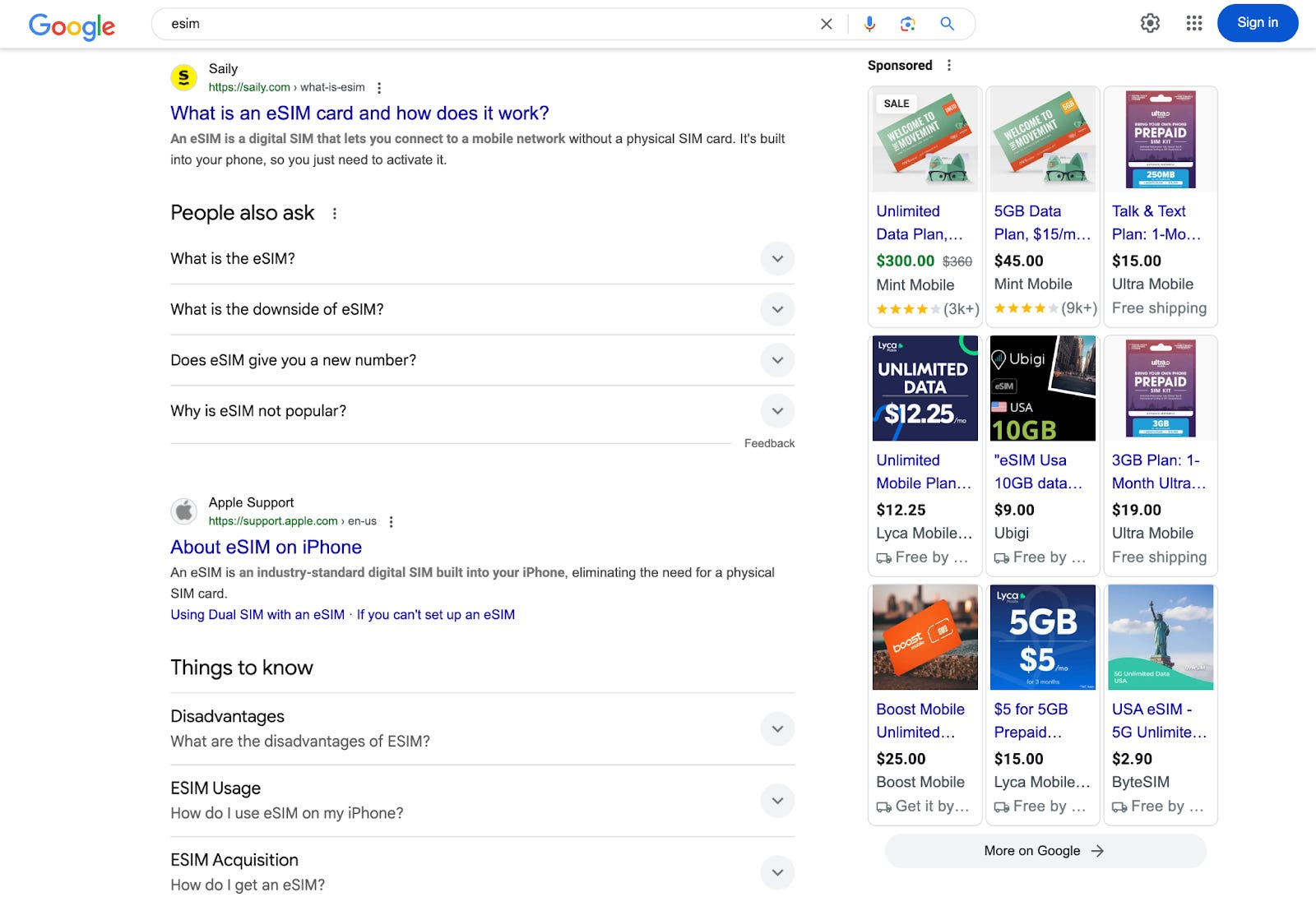
Task: Open '5GB Data Plan, $15/m' listing
Action: tap(1042, 223)
